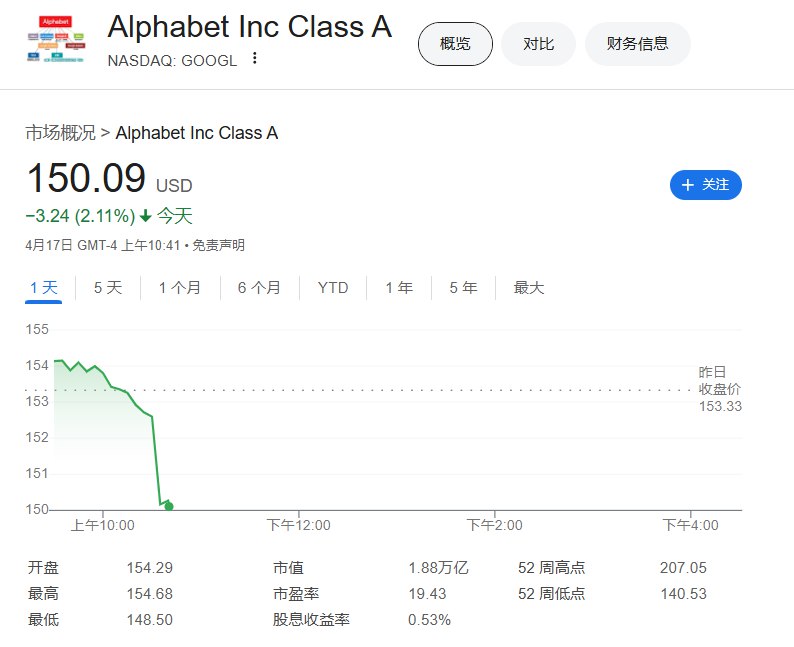Screen dimensions: 794x647
Task: Select the 最大 max chart range
Action: (529, 288)
